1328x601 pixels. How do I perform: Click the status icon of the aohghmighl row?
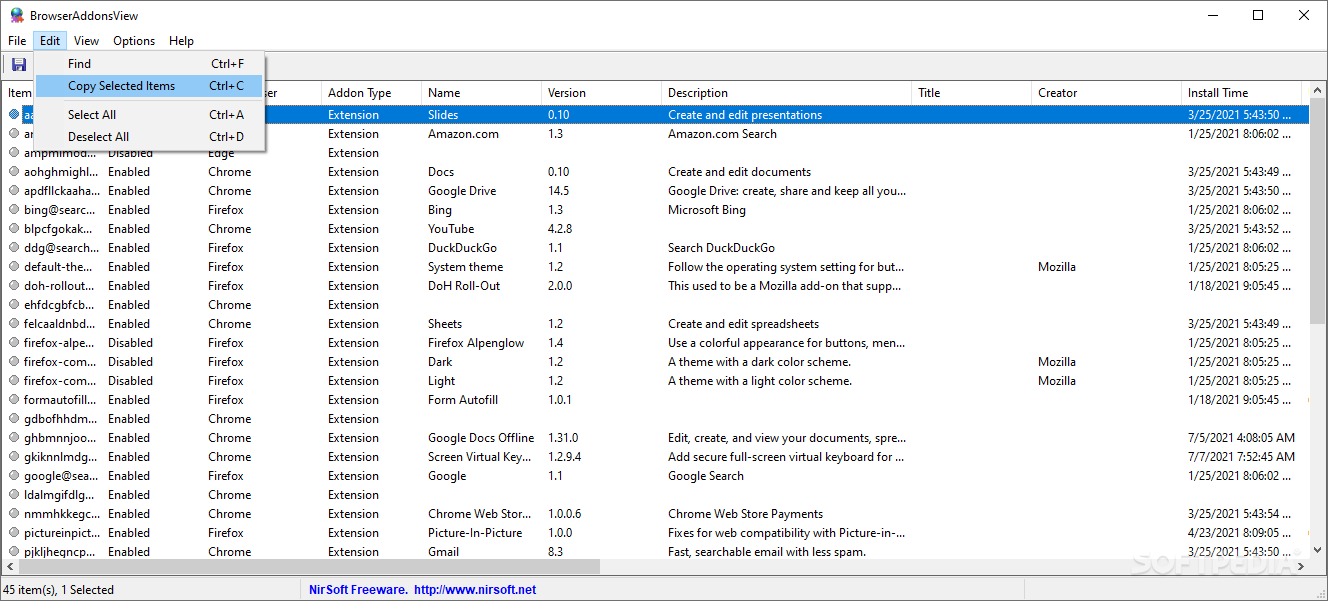click(x=14, y=172)
